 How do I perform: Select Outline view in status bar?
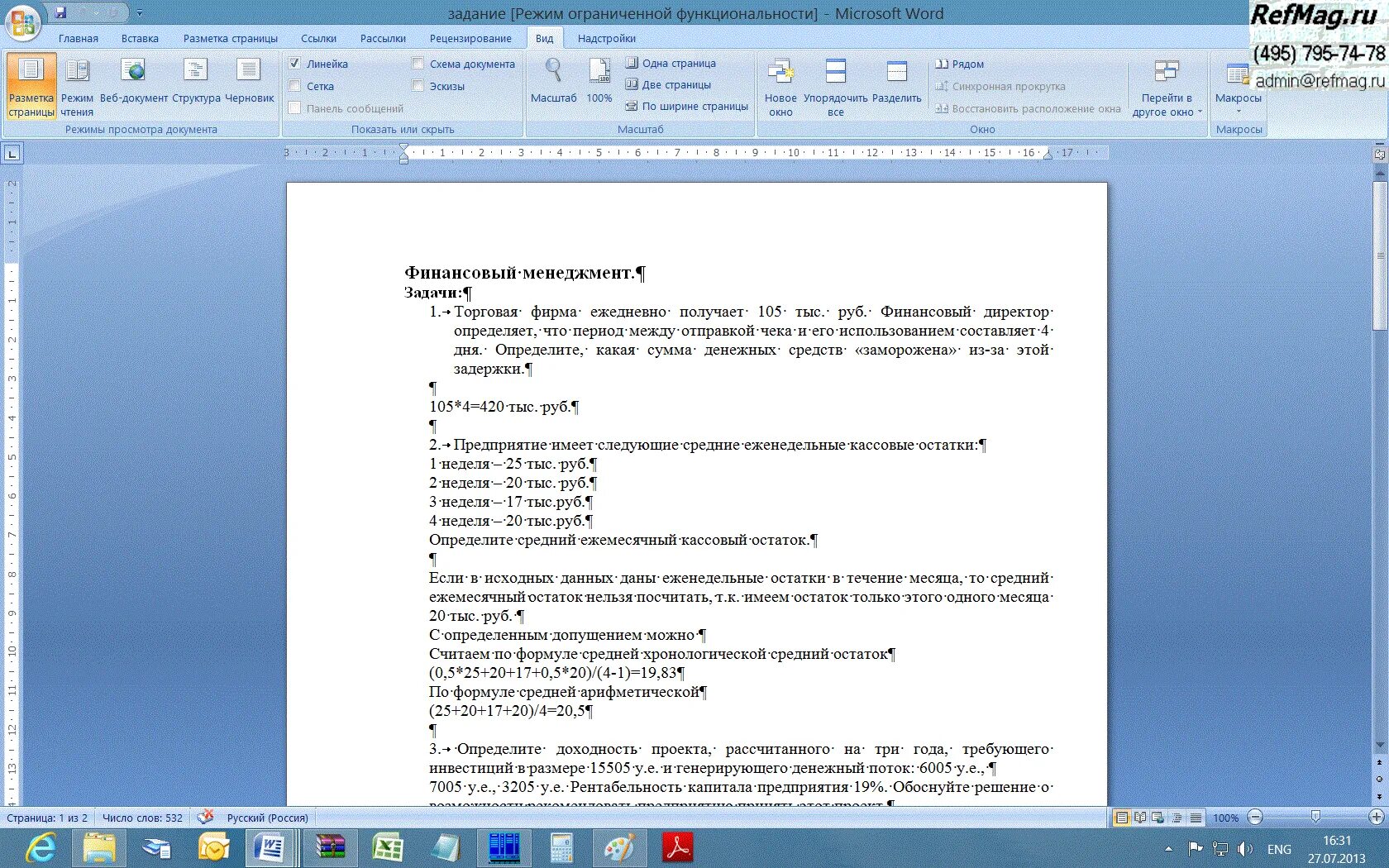point(1177,818)
